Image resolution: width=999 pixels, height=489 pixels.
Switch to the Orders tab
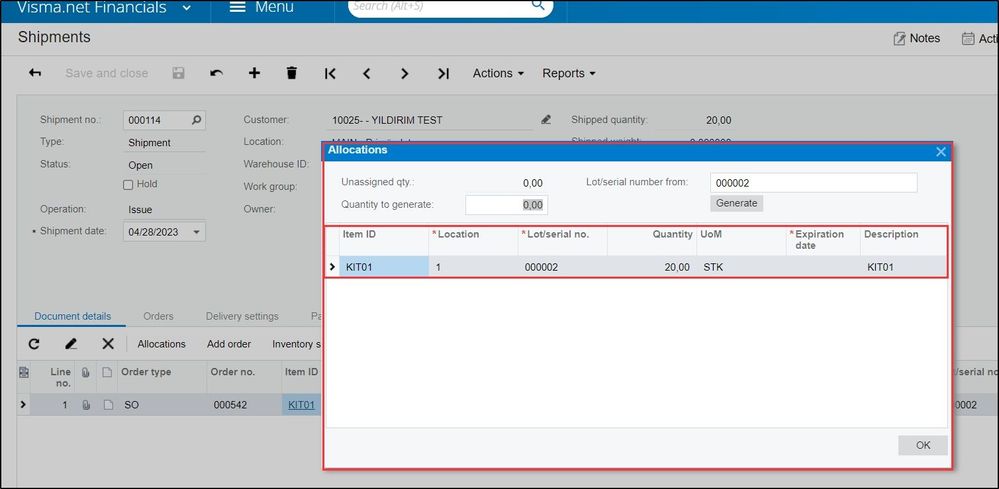tap(158, 316)
